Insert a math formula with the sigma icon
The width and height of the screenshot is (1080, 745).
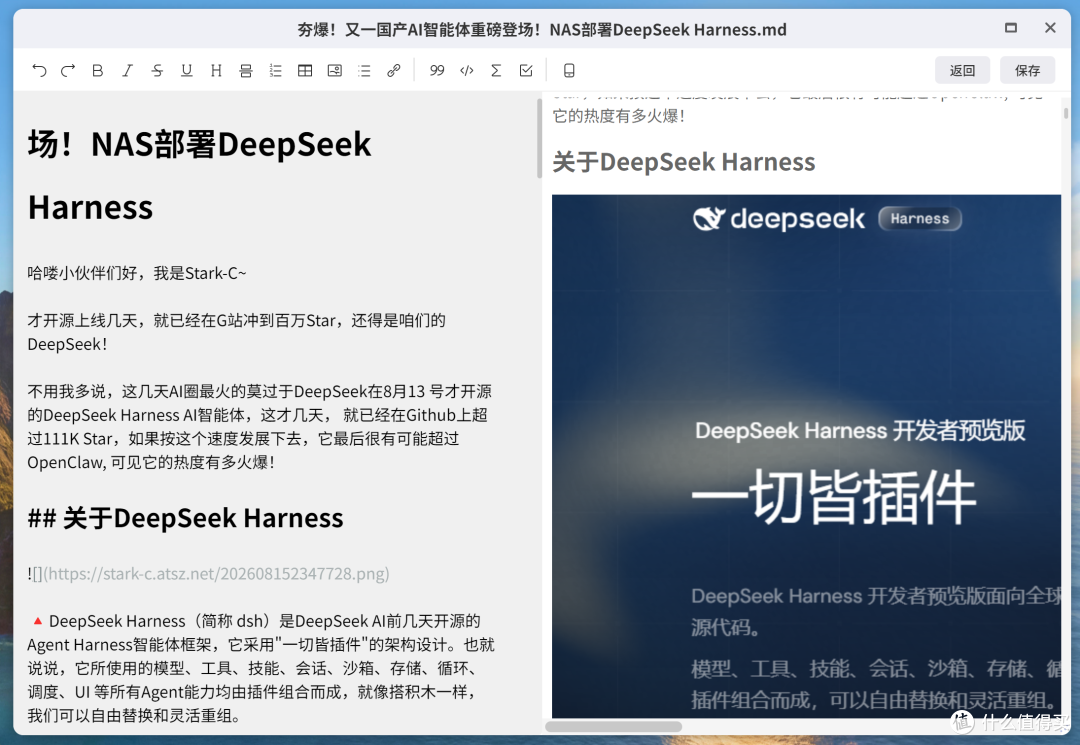(x=496, y=70)
